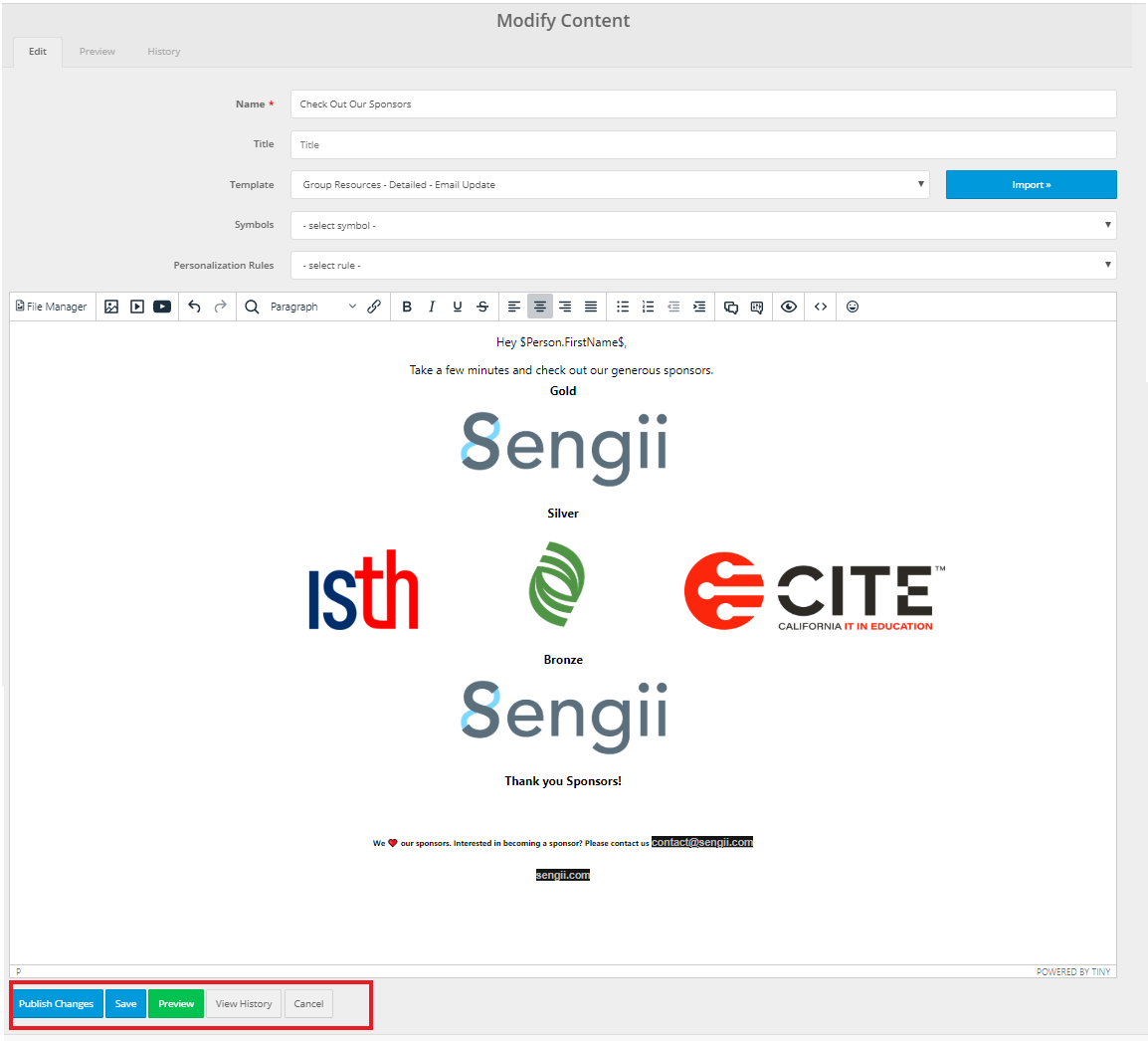Click the eye preview icon
Viewport: 1148px width, 1041px height.
(789, 307)
